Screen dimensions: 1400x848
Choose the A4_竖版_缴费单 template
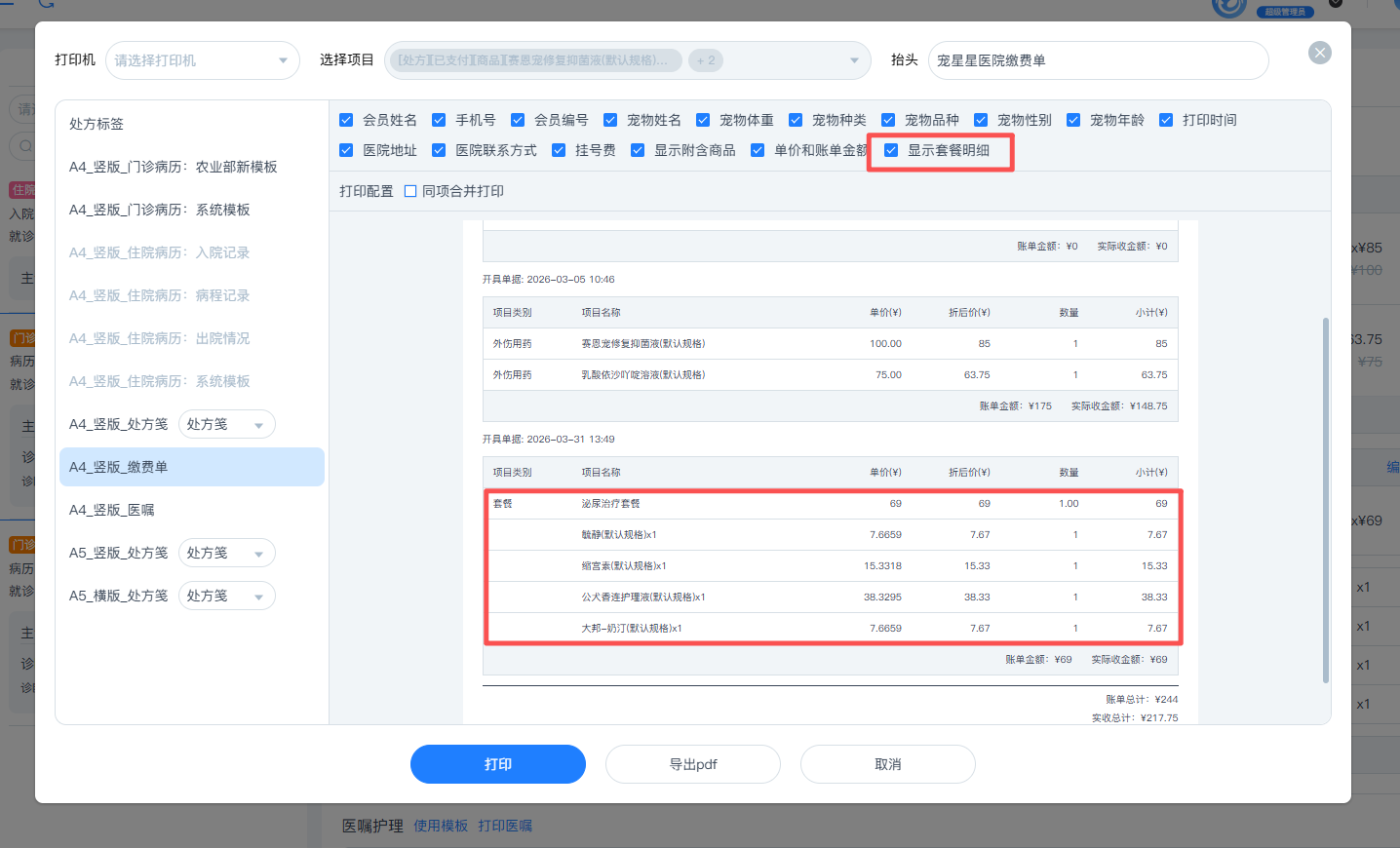pos(119,468)
